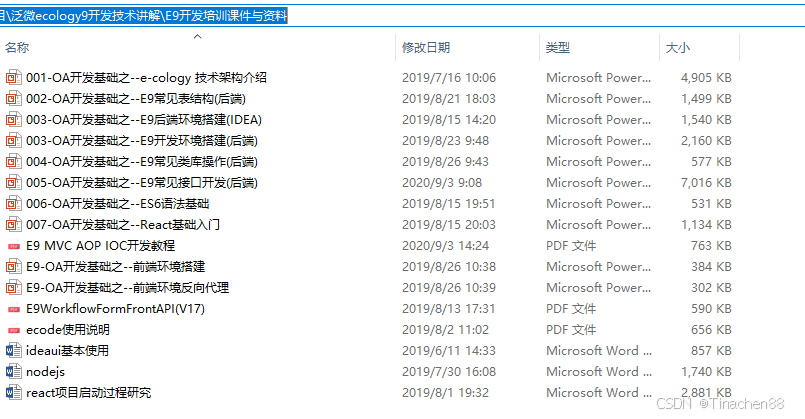Click PDF icon of E9WorkflowFormFrontAPI(V17)
Screen dimensions: 805x419
[13, 308]
